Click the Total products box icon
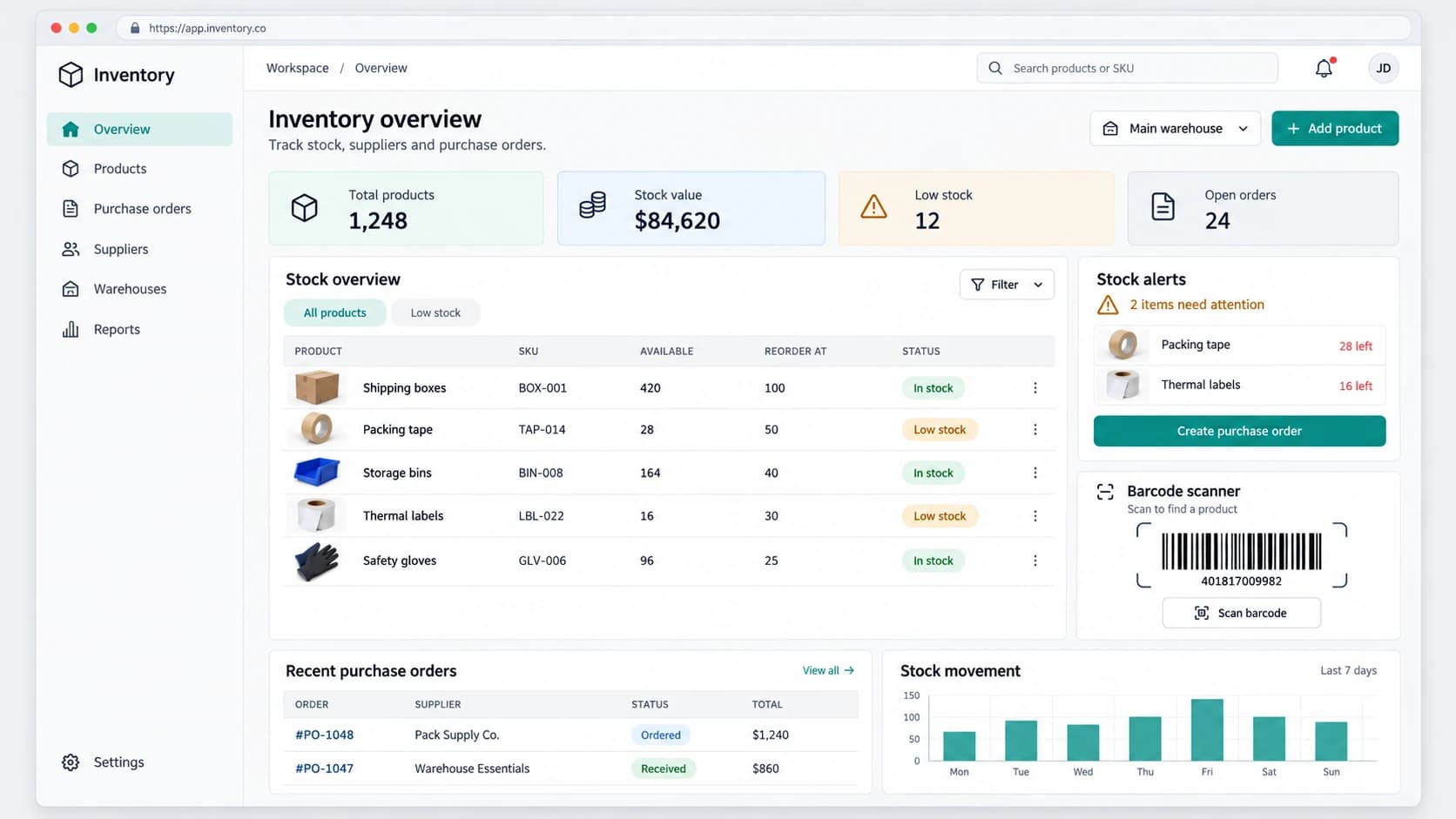The height and width of the screenshot is (819, 1456). tap(304, 207)
